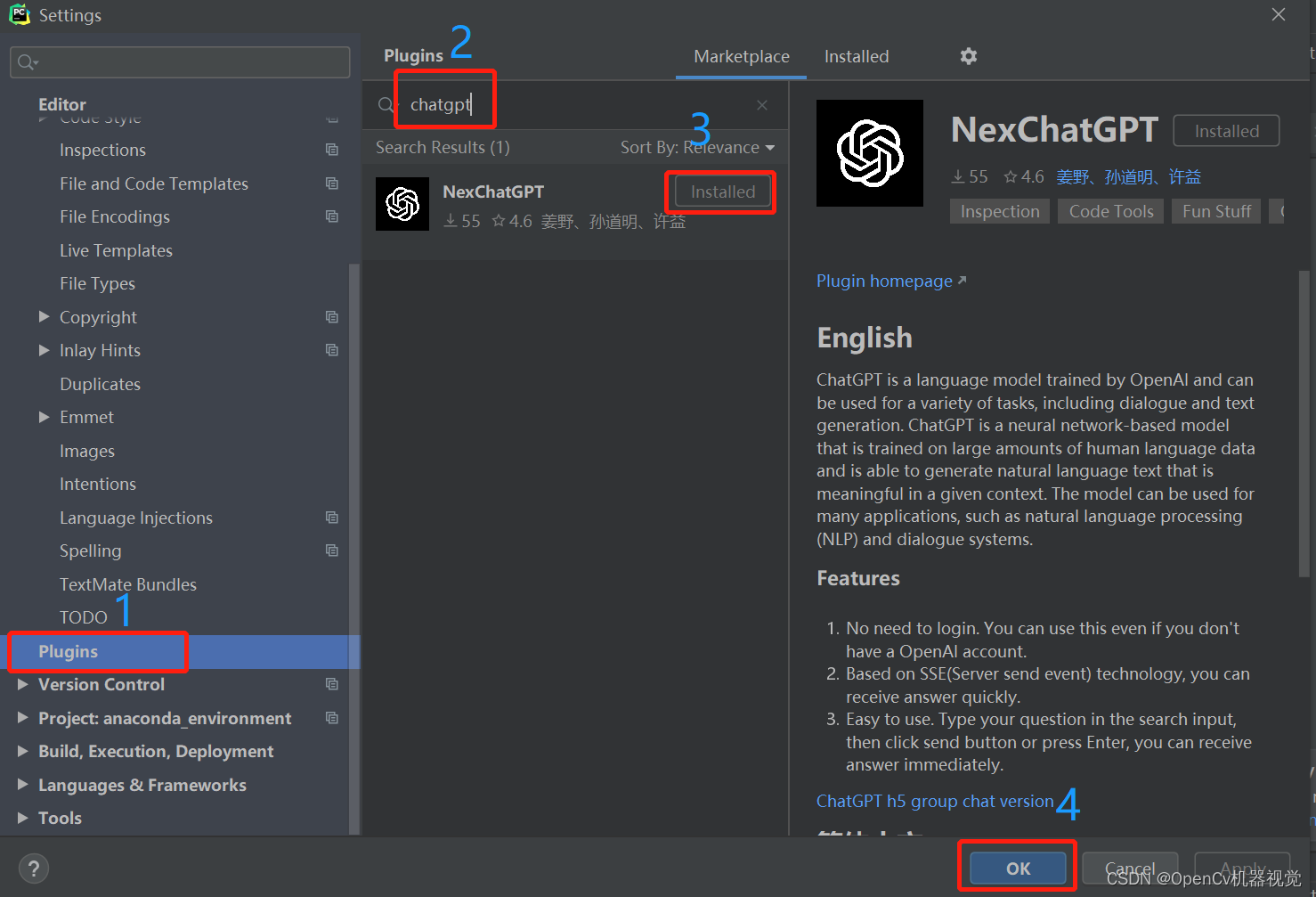Click the project-level icon beside Language Injections
Screen dimensions: 1316x897
(x=332, y=518)
